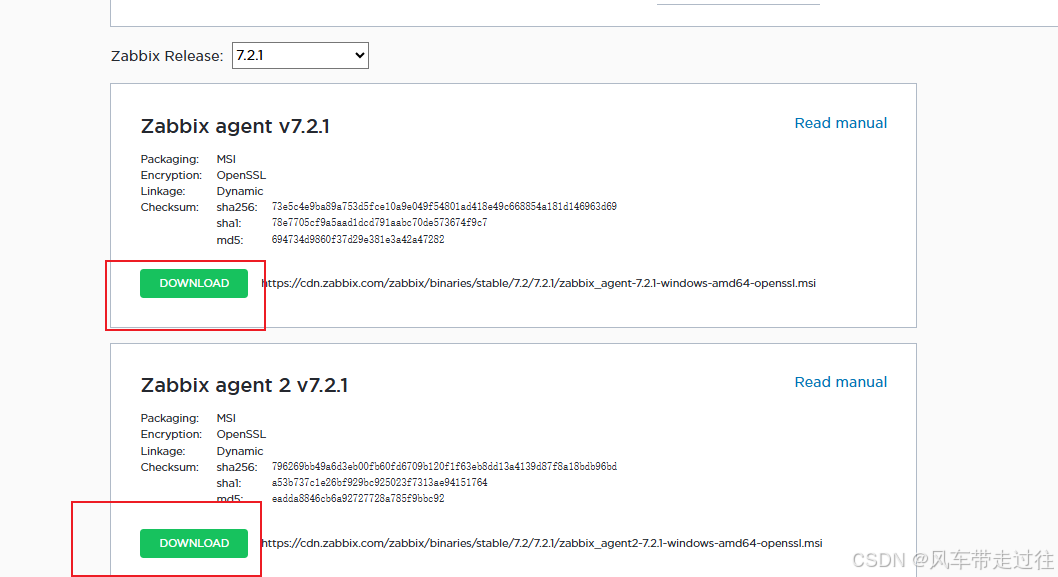Click Dynamic linkage value under Zabbix agent v7.2.1

pyautogui.click(x=240, y=192)
